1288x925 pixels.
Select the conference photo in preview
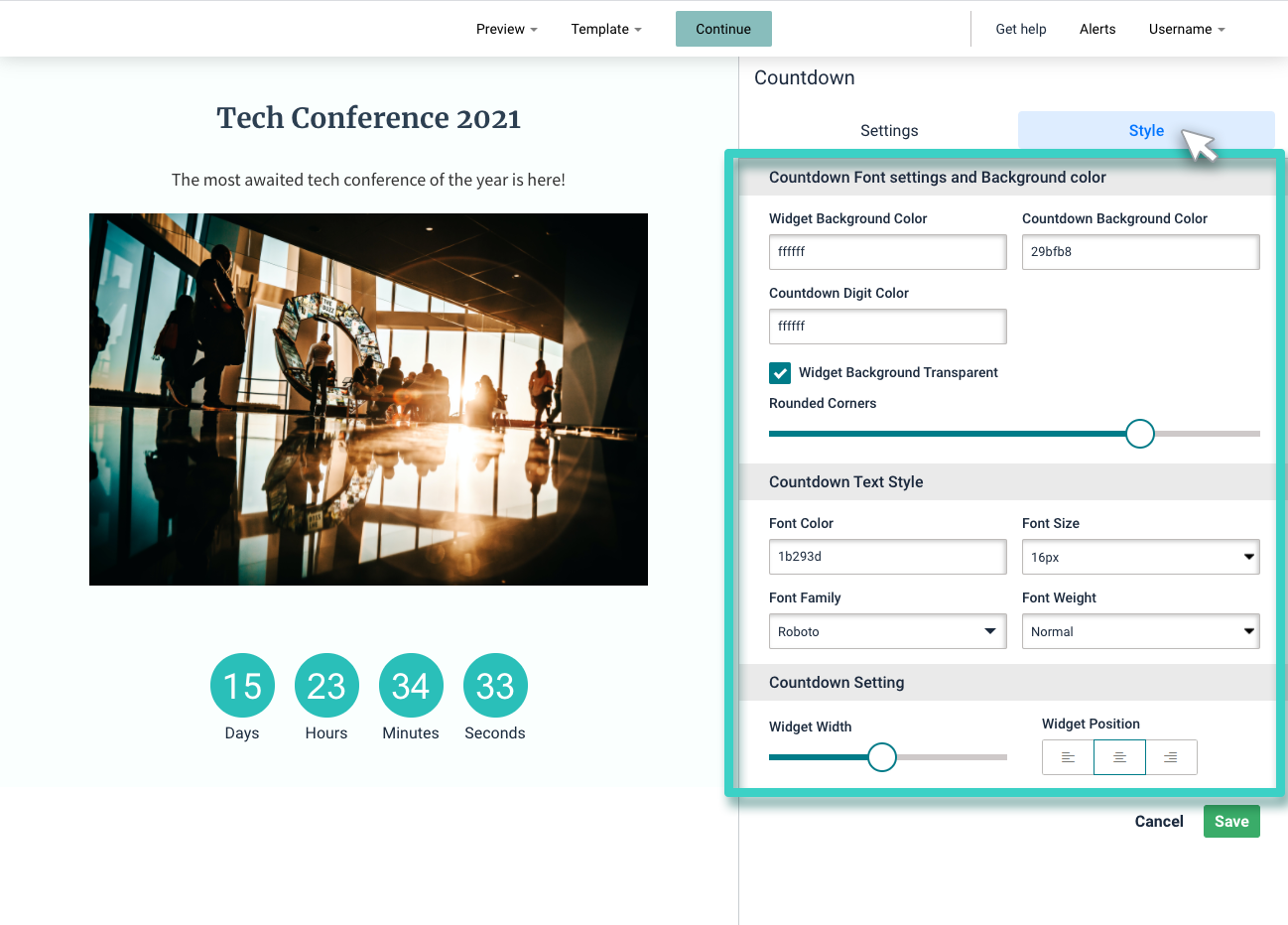(368, 399)
